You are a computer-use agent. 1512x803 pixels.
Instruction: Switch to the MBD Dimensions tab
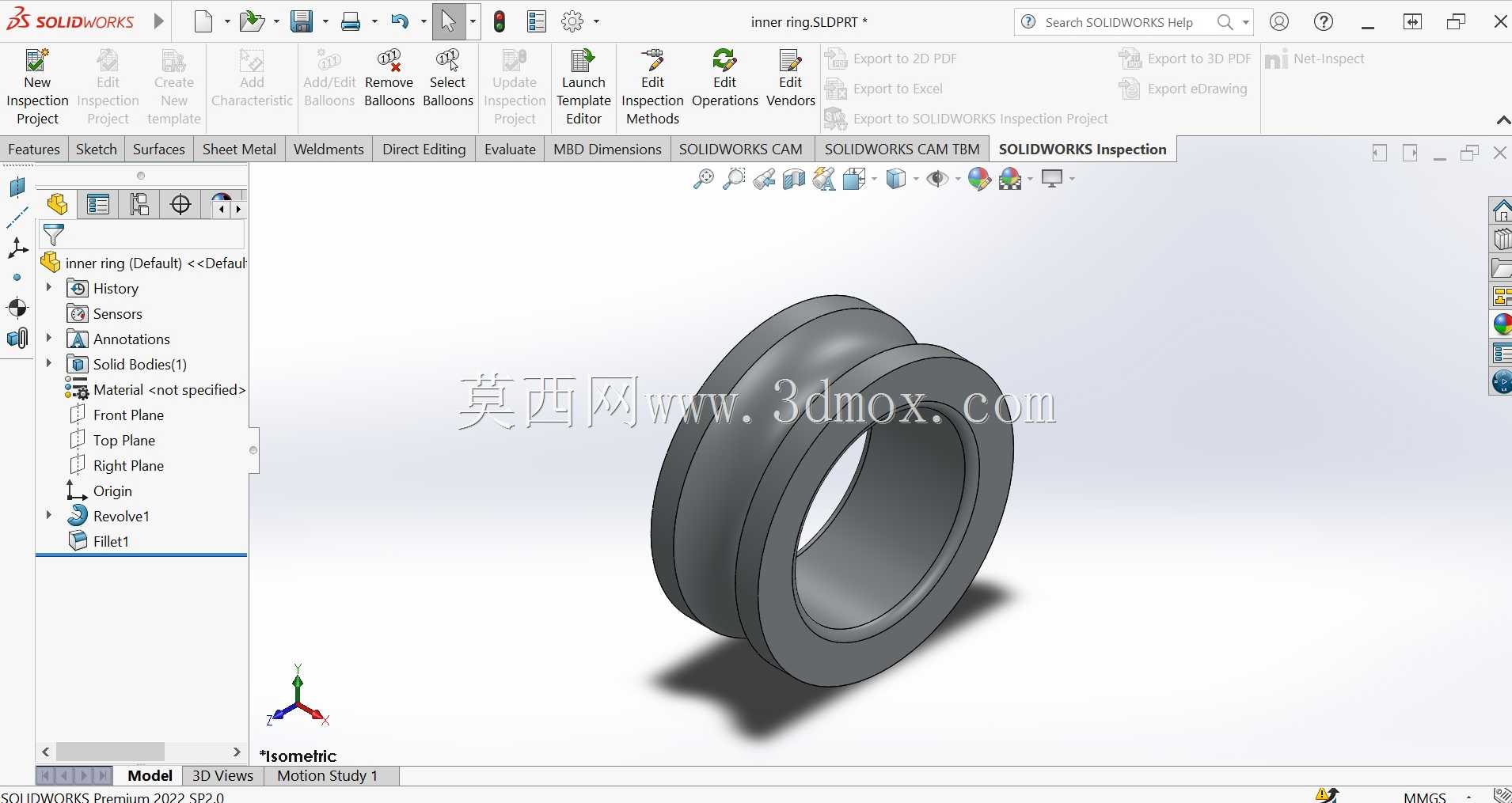coord(607,150)
